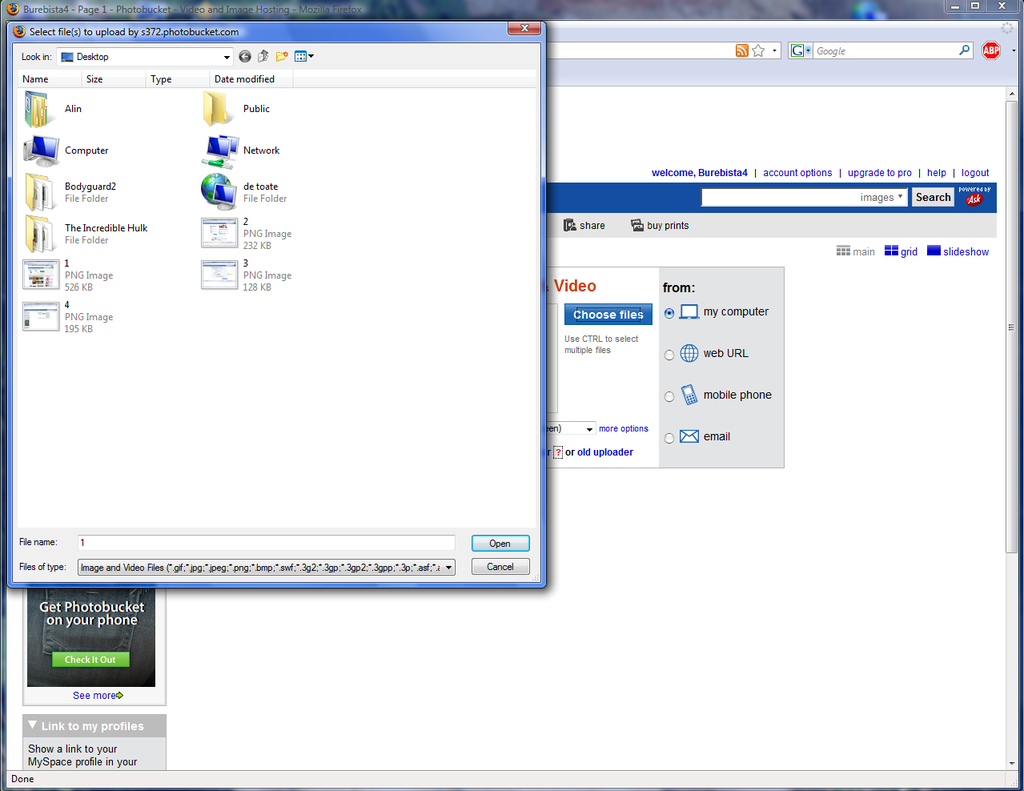Screen dimensions: 1024x791
Task: Click the search magnifier icon in Google box
Action: (964, 50)
